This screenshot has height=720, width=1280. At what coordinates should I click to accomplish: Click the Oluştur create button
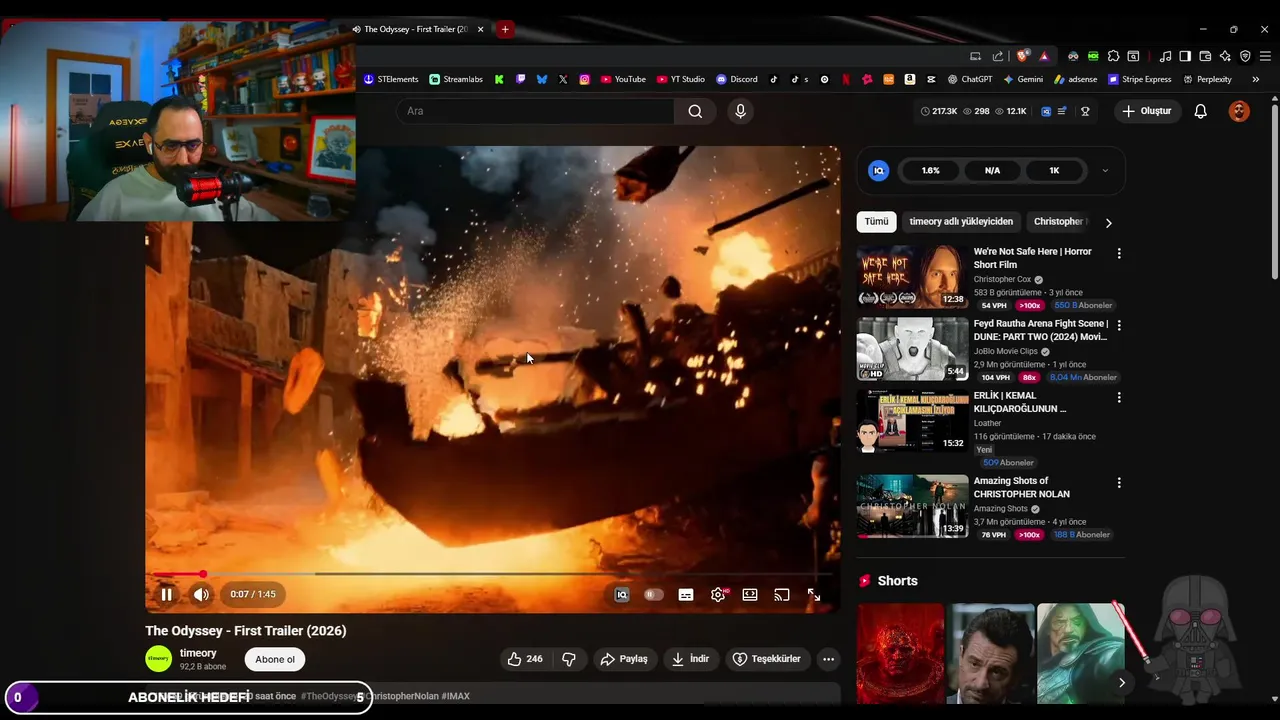(x=1146, y=111)
